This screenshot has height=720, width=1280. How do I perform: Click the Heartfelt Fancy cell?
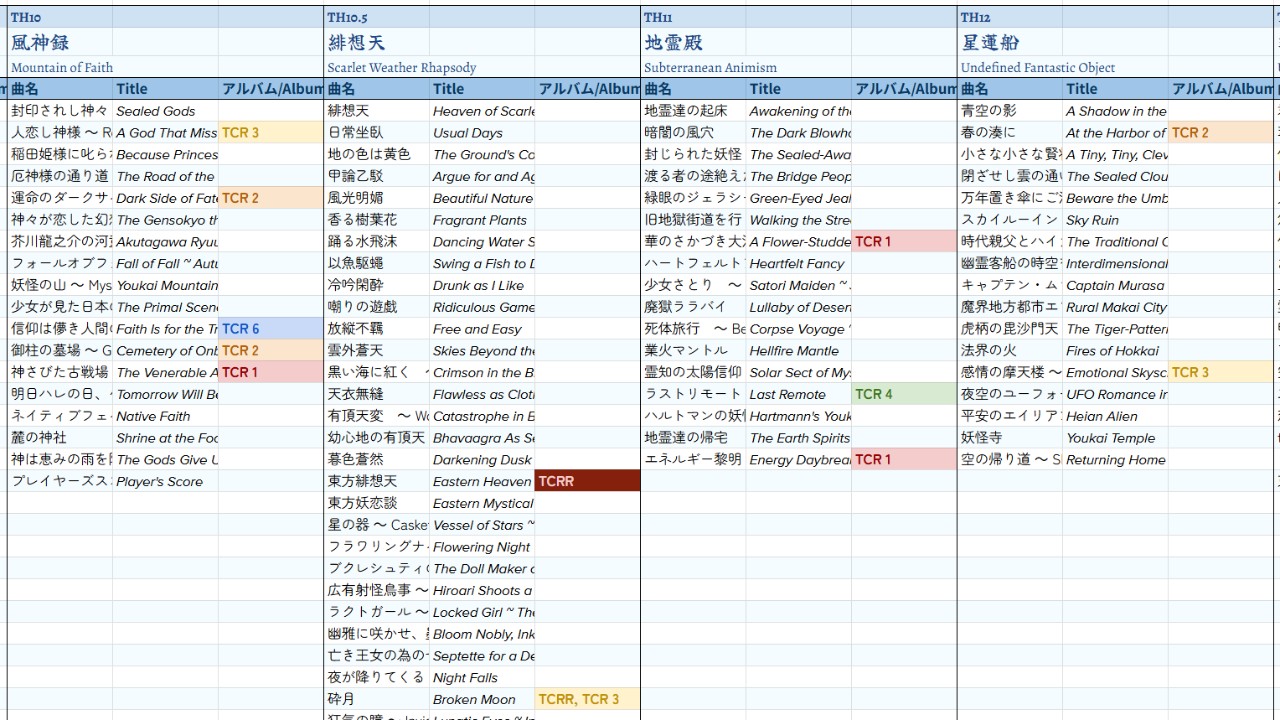[x=798, y=263]
